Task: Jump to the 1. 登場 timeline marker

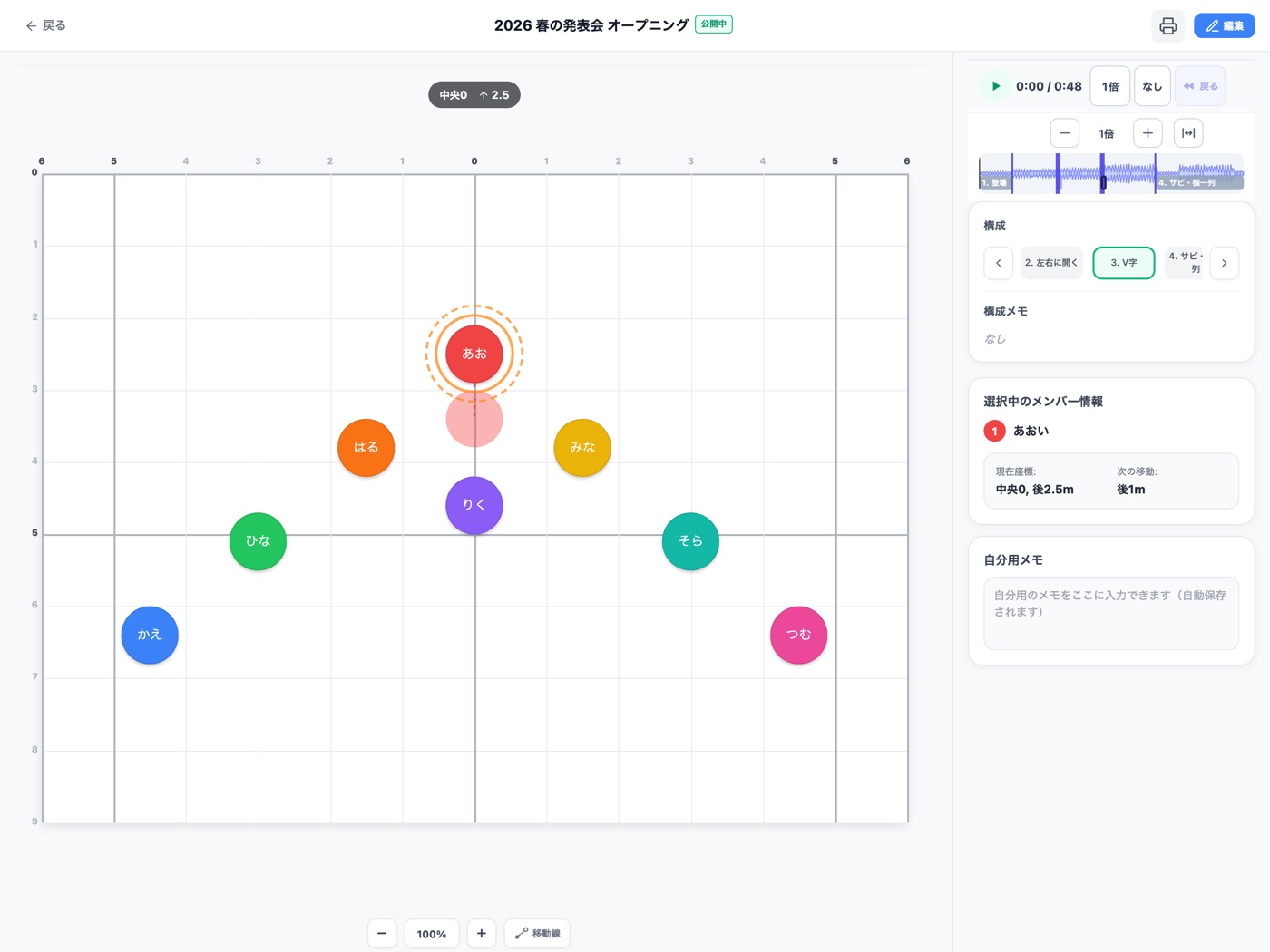Action: [x=994, y=183]
